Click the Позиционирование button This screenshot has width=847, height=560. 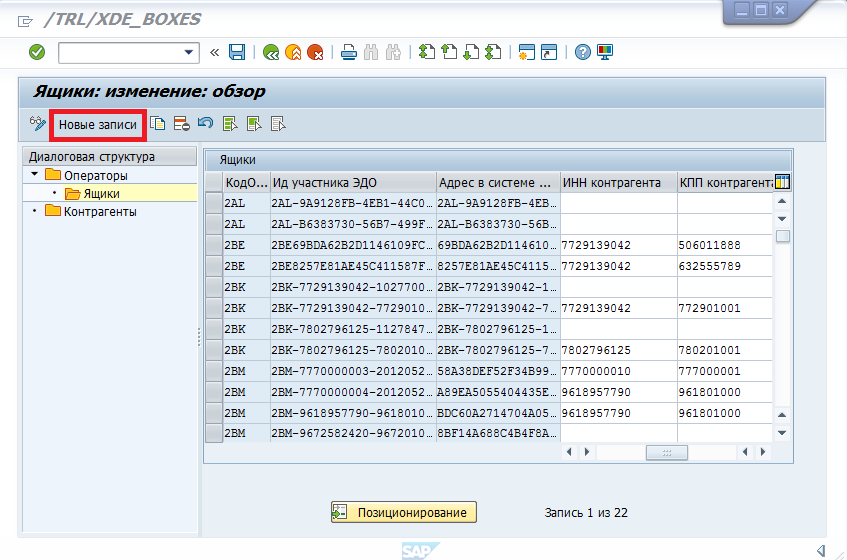point(404,513)
